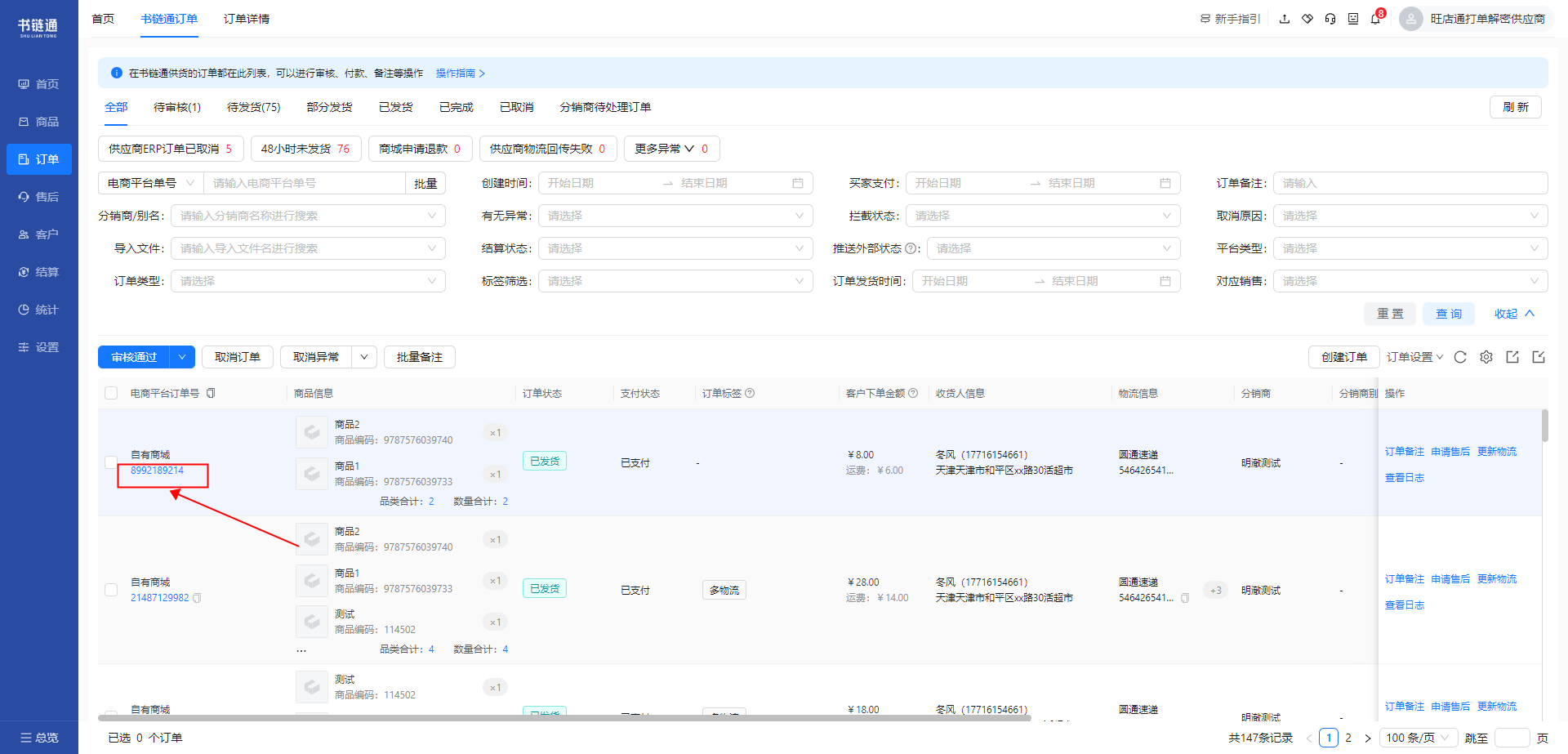Switch to 待发货(75) tab
This screenshot has height=754, width=1568.
[x=254, y=107]
